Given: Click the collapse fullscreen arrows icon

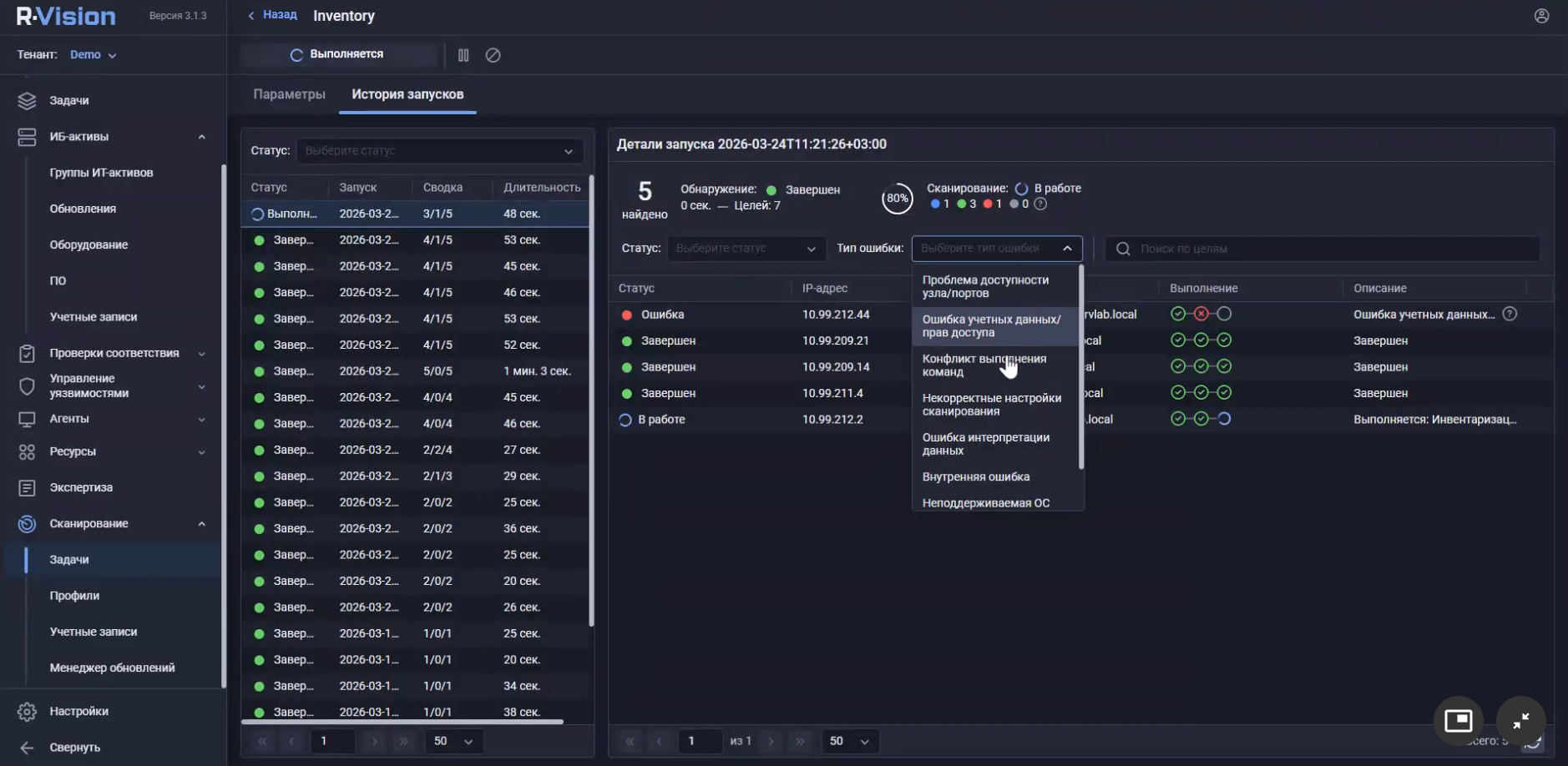Looking at the screenshot, I should coord(1520,720).
